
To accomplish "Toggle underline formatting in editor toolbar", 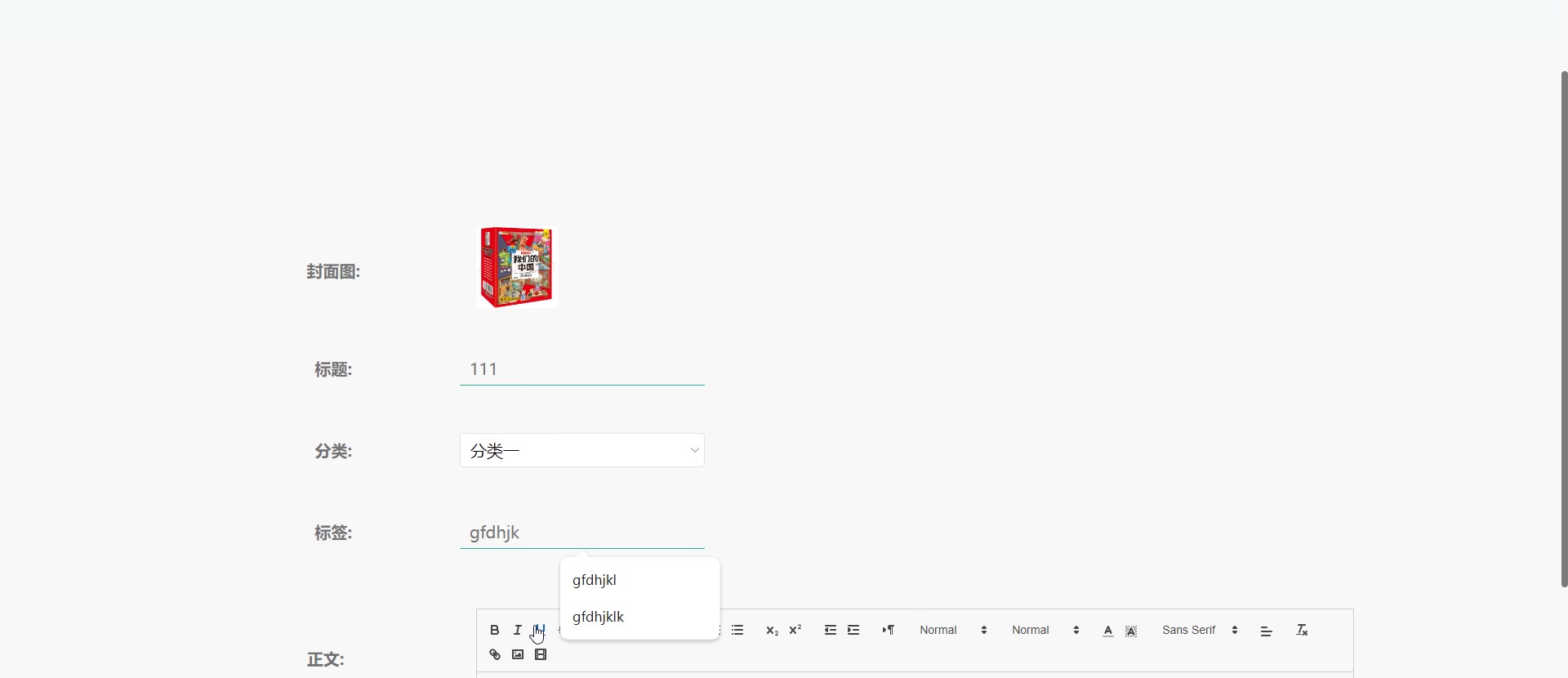I will point(540,630).
